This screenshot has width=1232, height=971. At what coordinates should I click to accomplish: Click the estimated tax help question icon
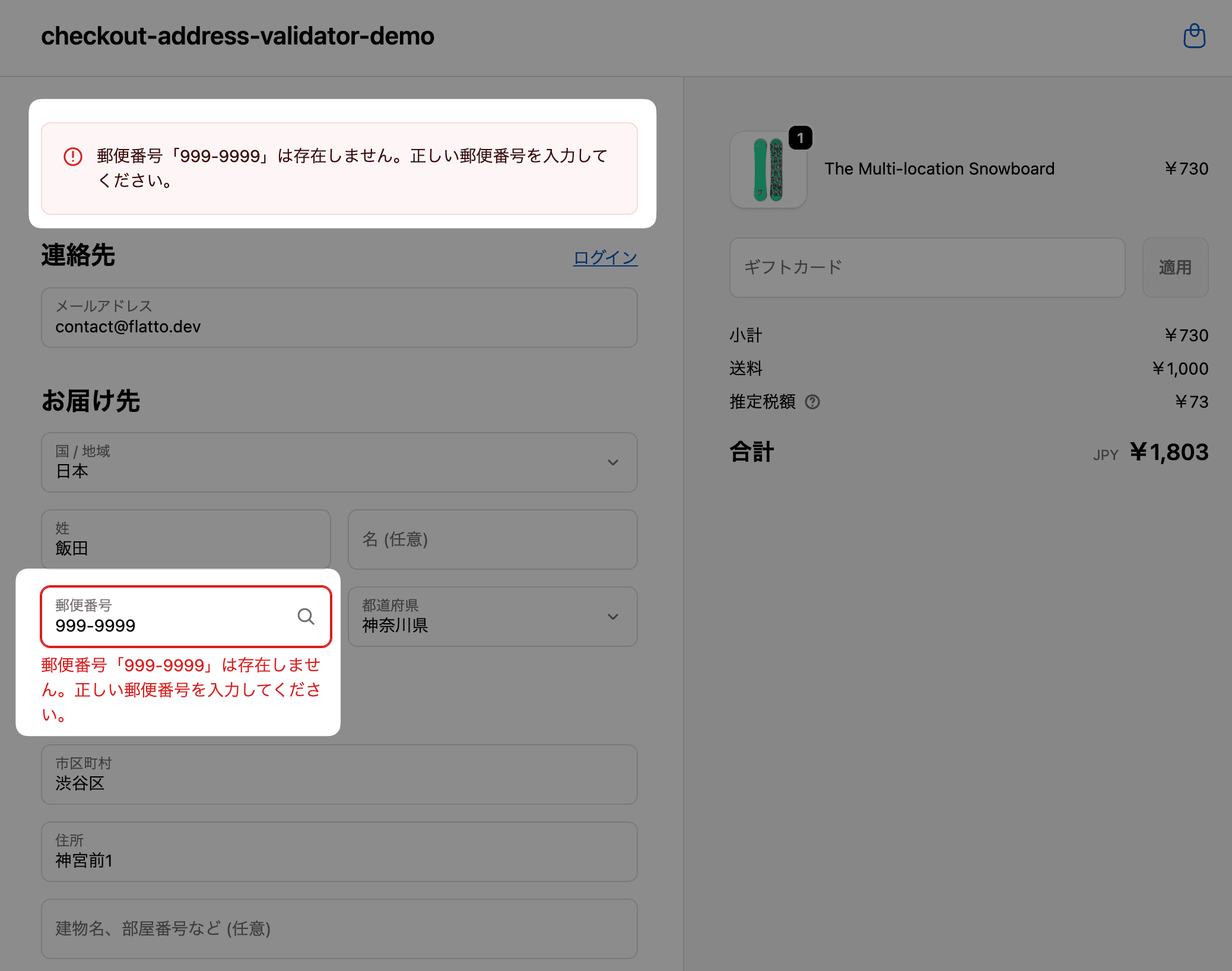point(812,402)
